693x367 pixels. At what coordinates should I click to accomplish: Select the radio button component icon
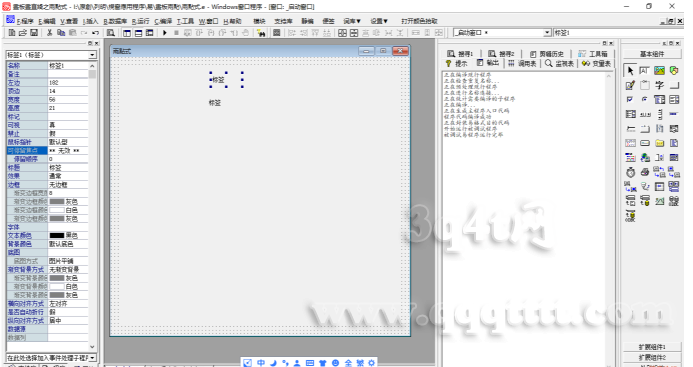pyautogui.click(x=644, y=99)
